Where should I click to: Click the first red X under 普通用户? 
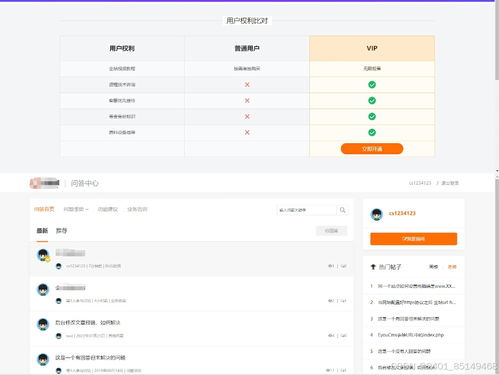tap(247, 85)
